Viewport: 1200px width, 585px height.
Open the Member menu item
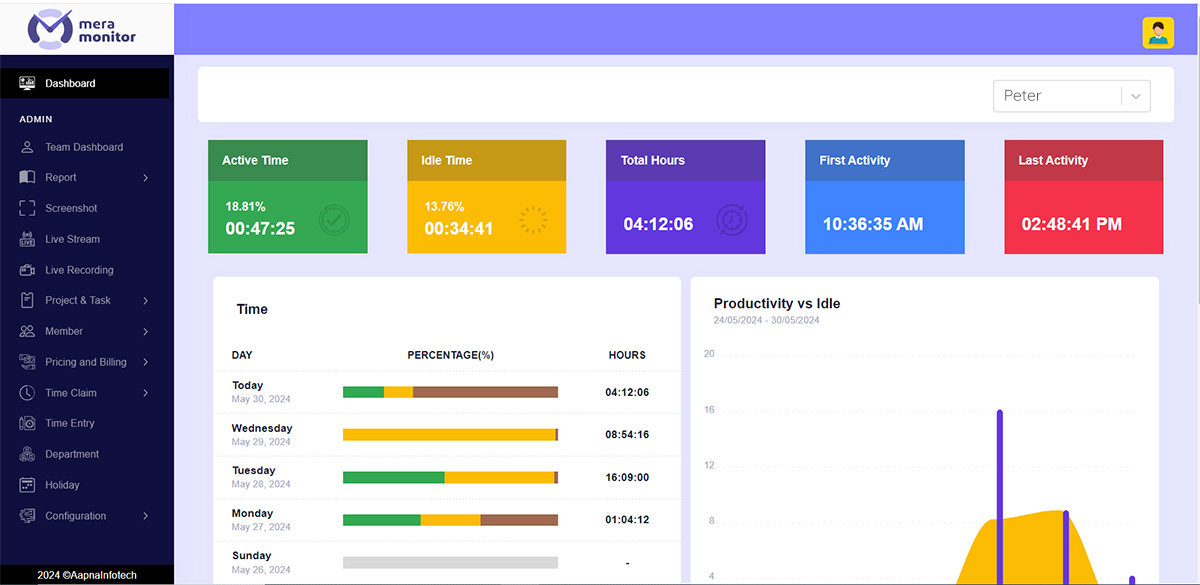tap(64, 331)
